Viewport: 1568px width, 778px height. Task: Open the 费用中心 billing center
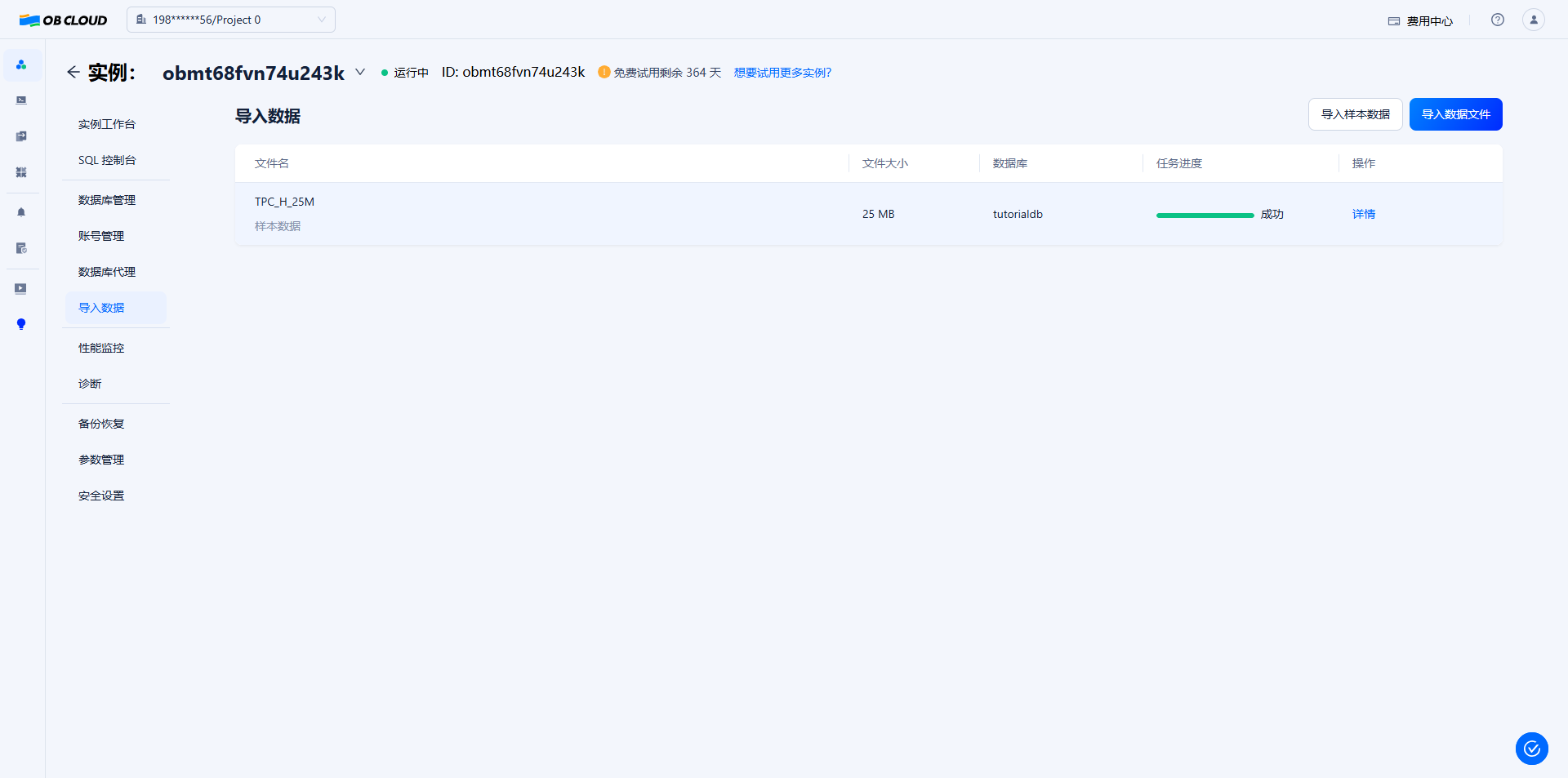point(1420,21)
